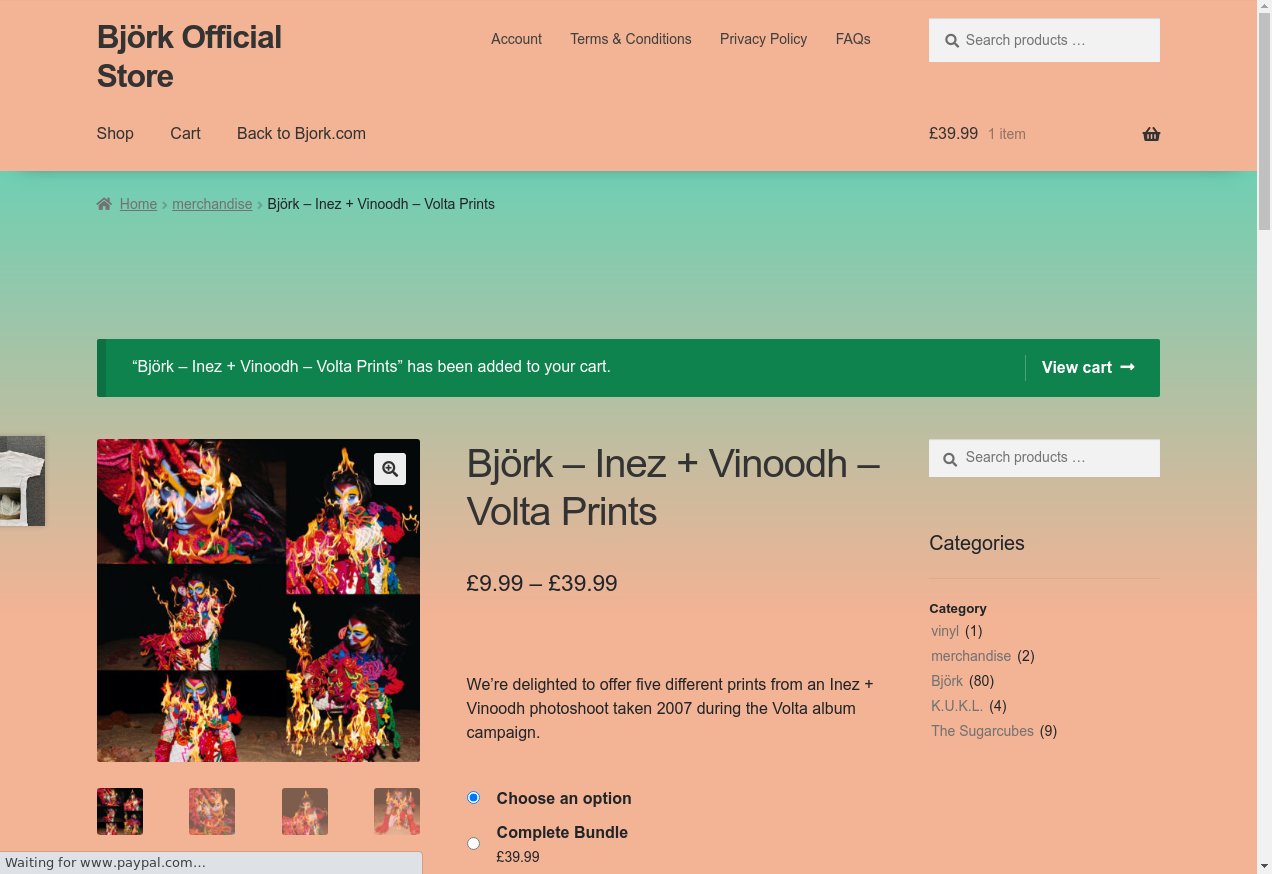Click the page vertical scrollbar
The image size is (1272, 874).
point(1264,437)
